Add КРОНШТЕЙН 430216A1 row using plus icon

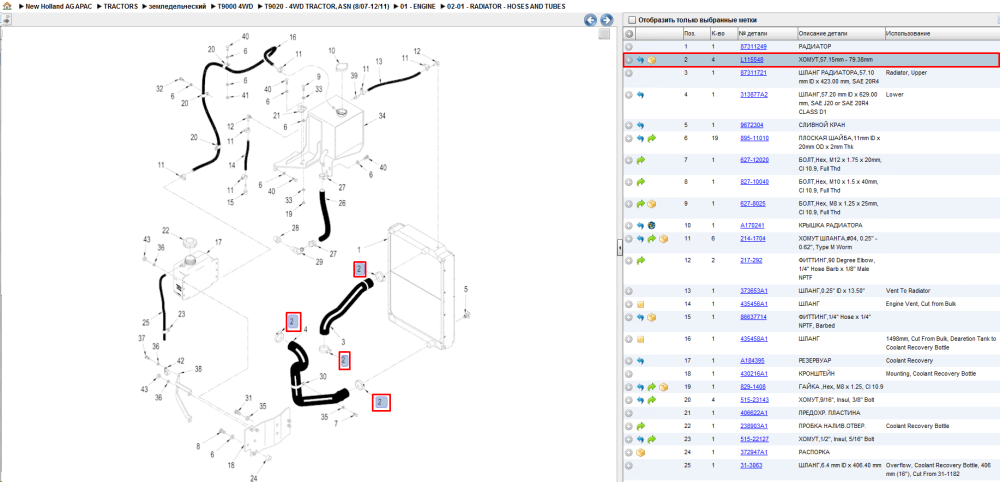point(629,374)
